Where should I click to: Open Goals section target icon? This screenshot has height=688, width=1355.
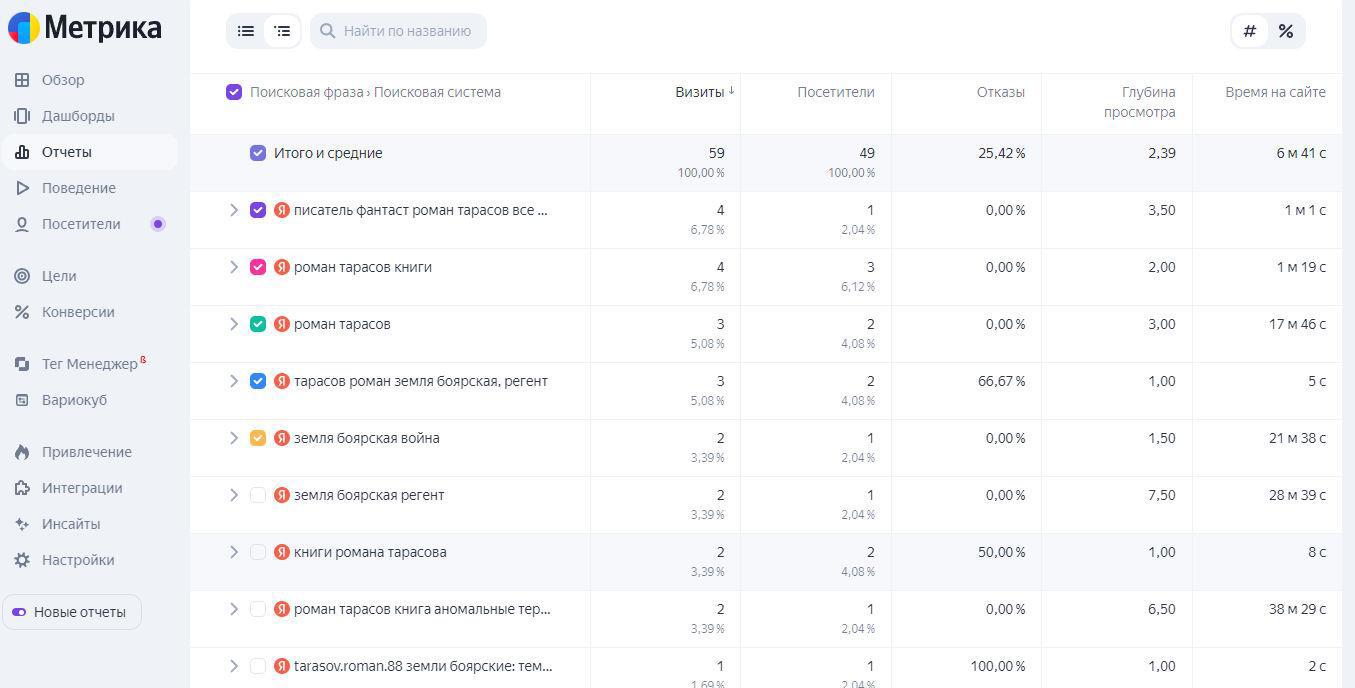pyautogui.click(x=22, y=276)
